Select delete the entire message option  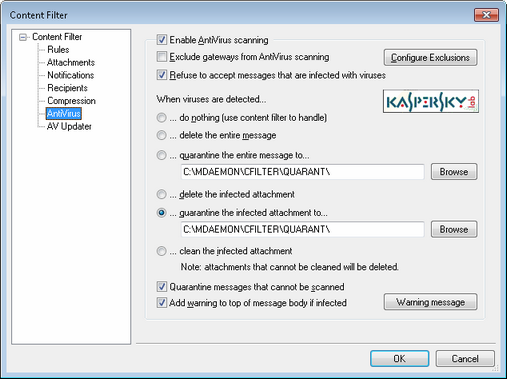[162, 135]
